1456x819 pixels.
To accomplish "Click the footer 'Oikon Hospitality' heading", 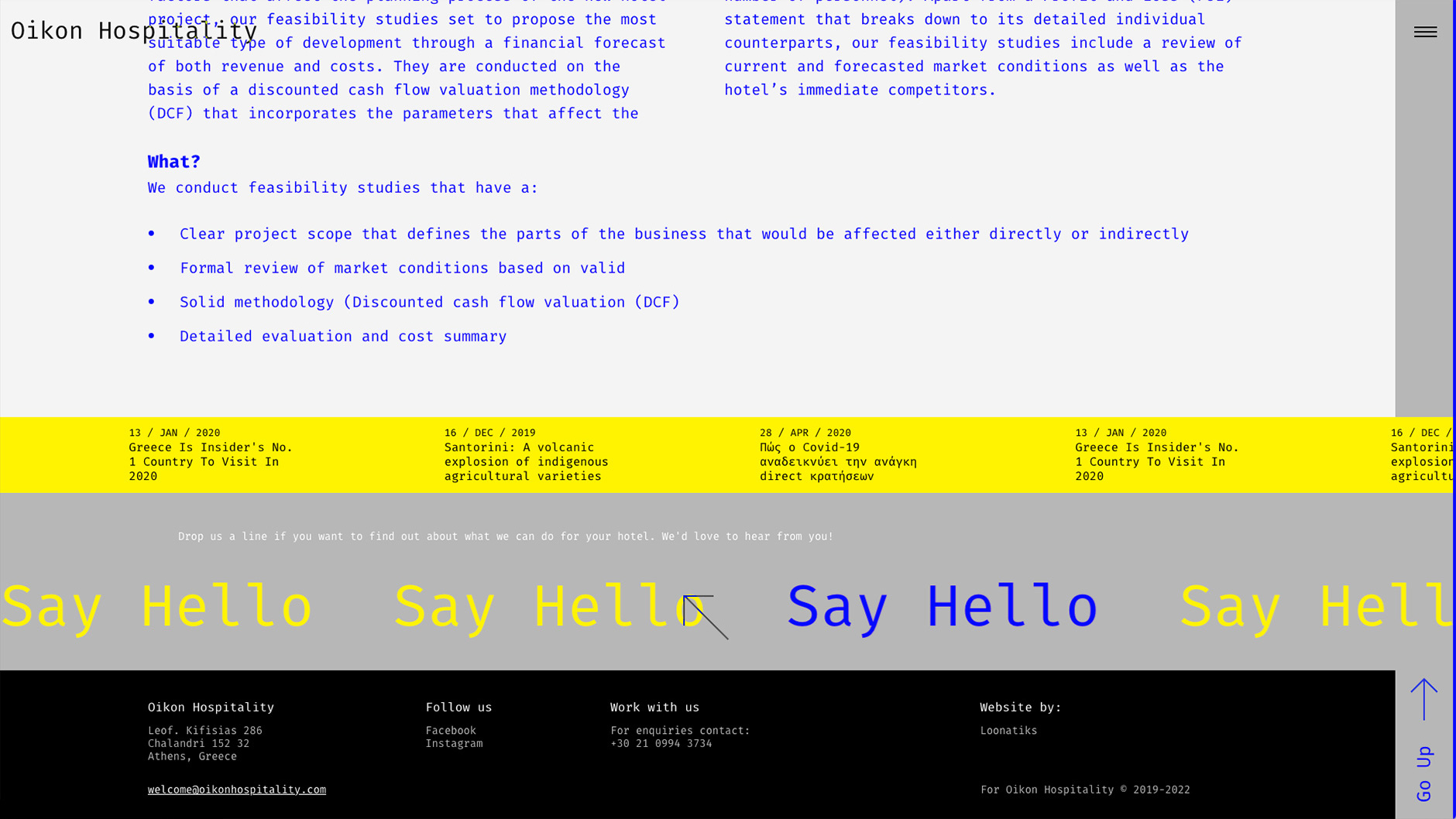I will [211, 707].
